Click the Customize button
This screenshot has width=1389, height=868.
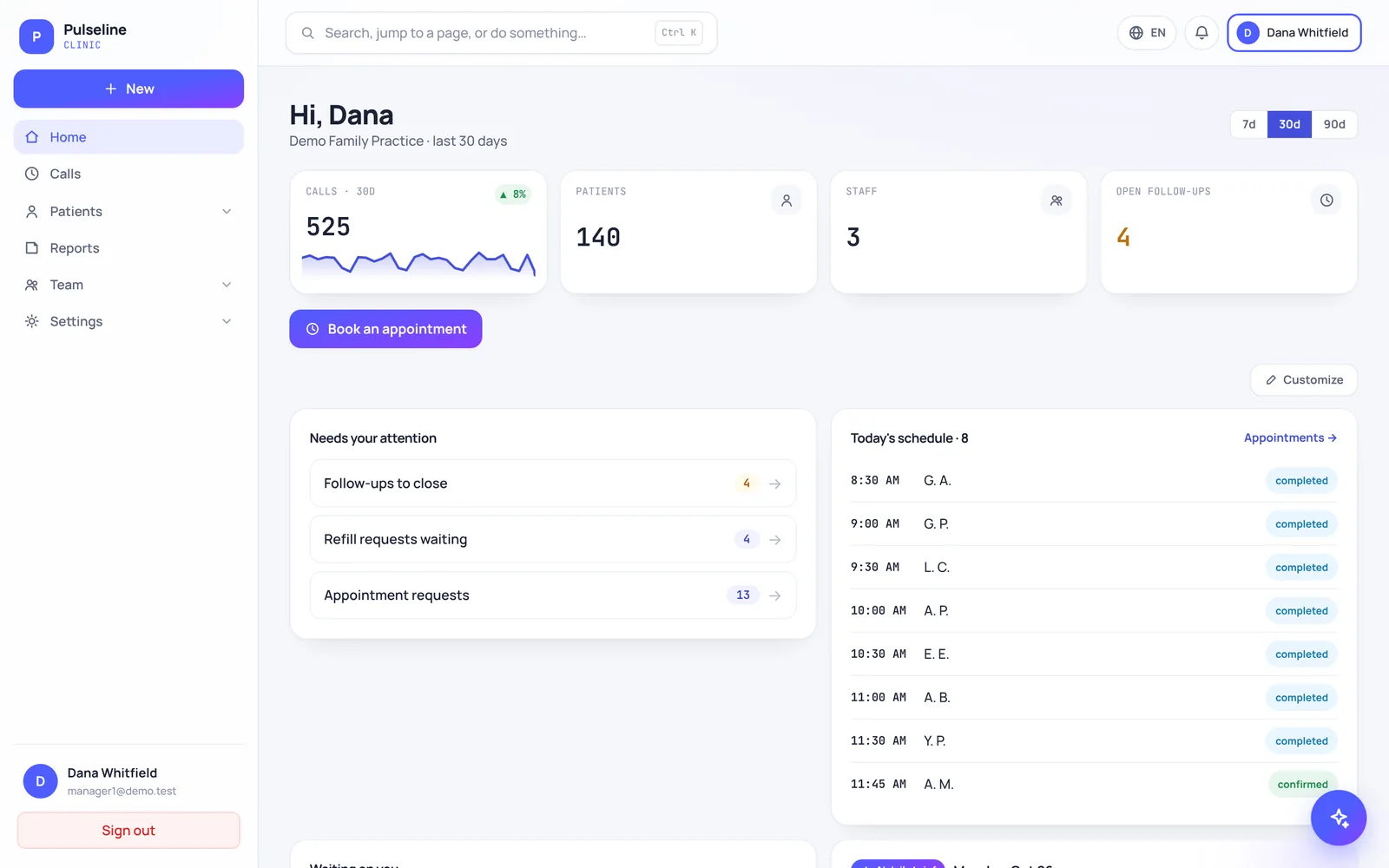pos(1304,380)
